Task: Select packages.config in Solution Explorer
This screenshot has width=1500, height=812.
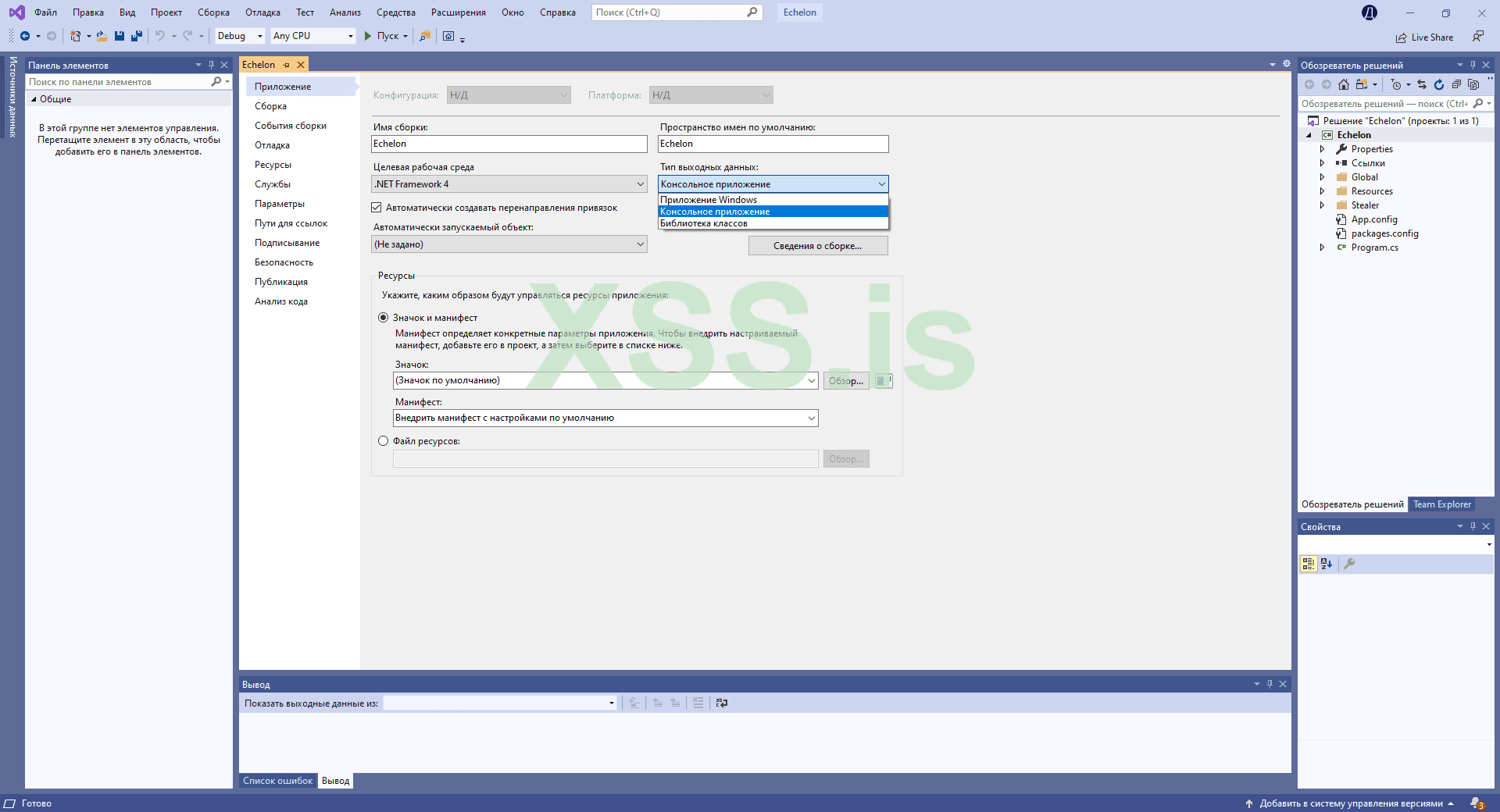Action: tap(1384, 233)
